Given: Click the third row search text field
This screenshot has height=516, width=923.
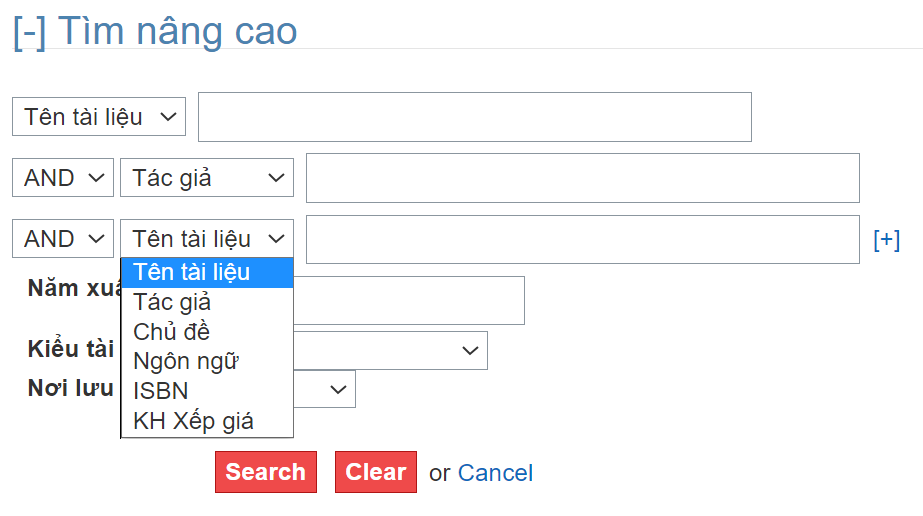Looking at the screenshot, I should (582, 239).
